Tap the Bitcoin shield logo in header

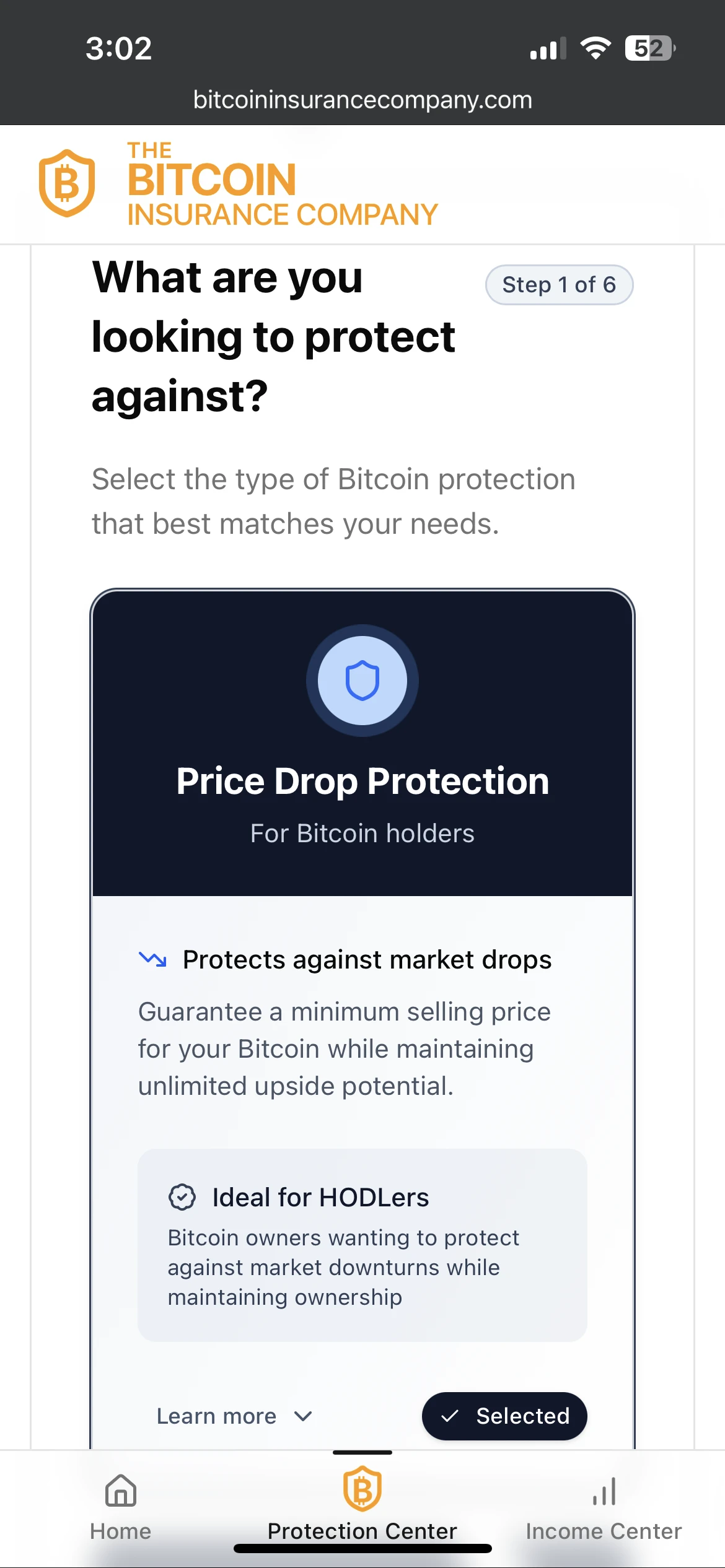(67, 183)
